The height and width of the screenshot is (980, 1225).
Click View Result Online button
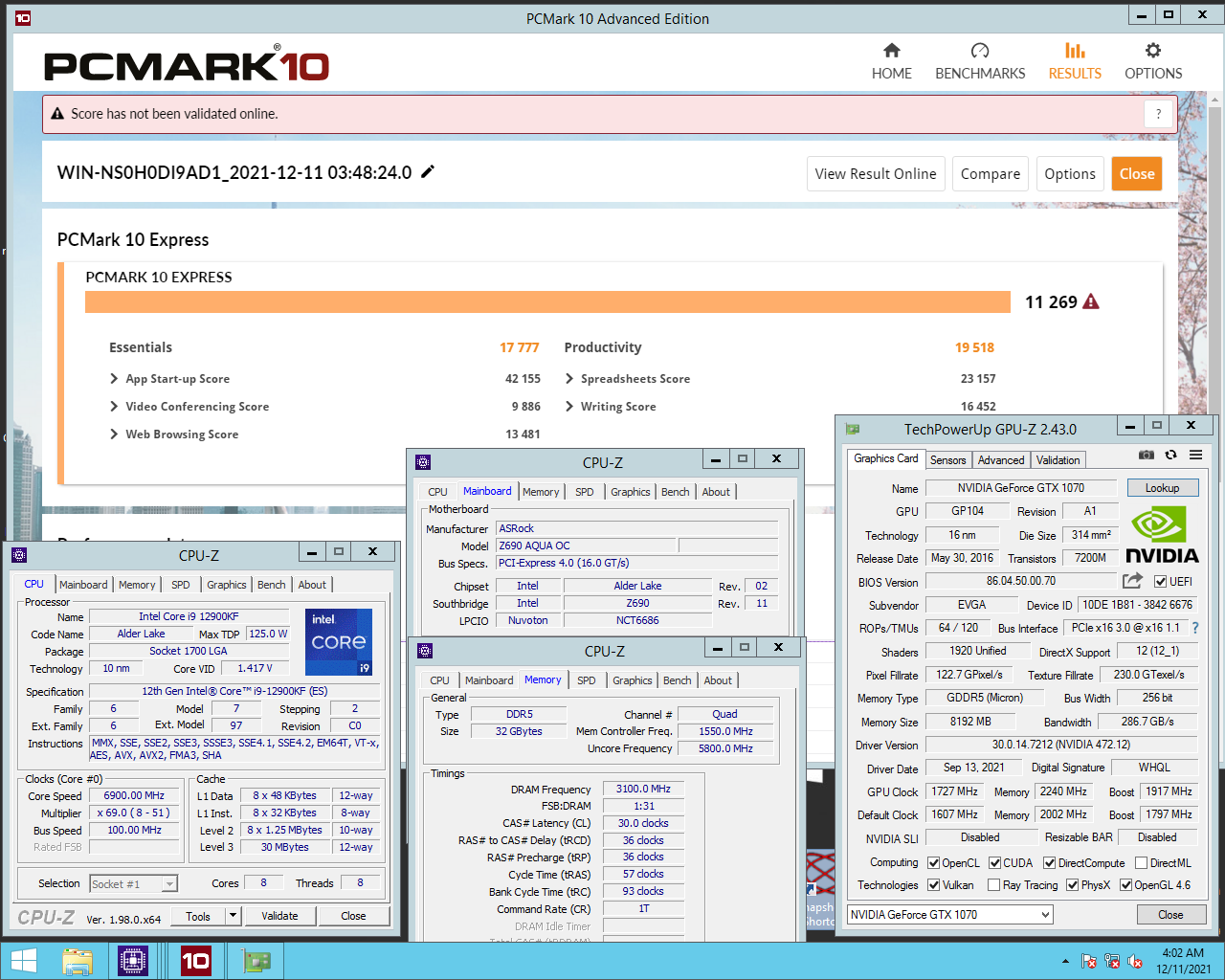876,174
